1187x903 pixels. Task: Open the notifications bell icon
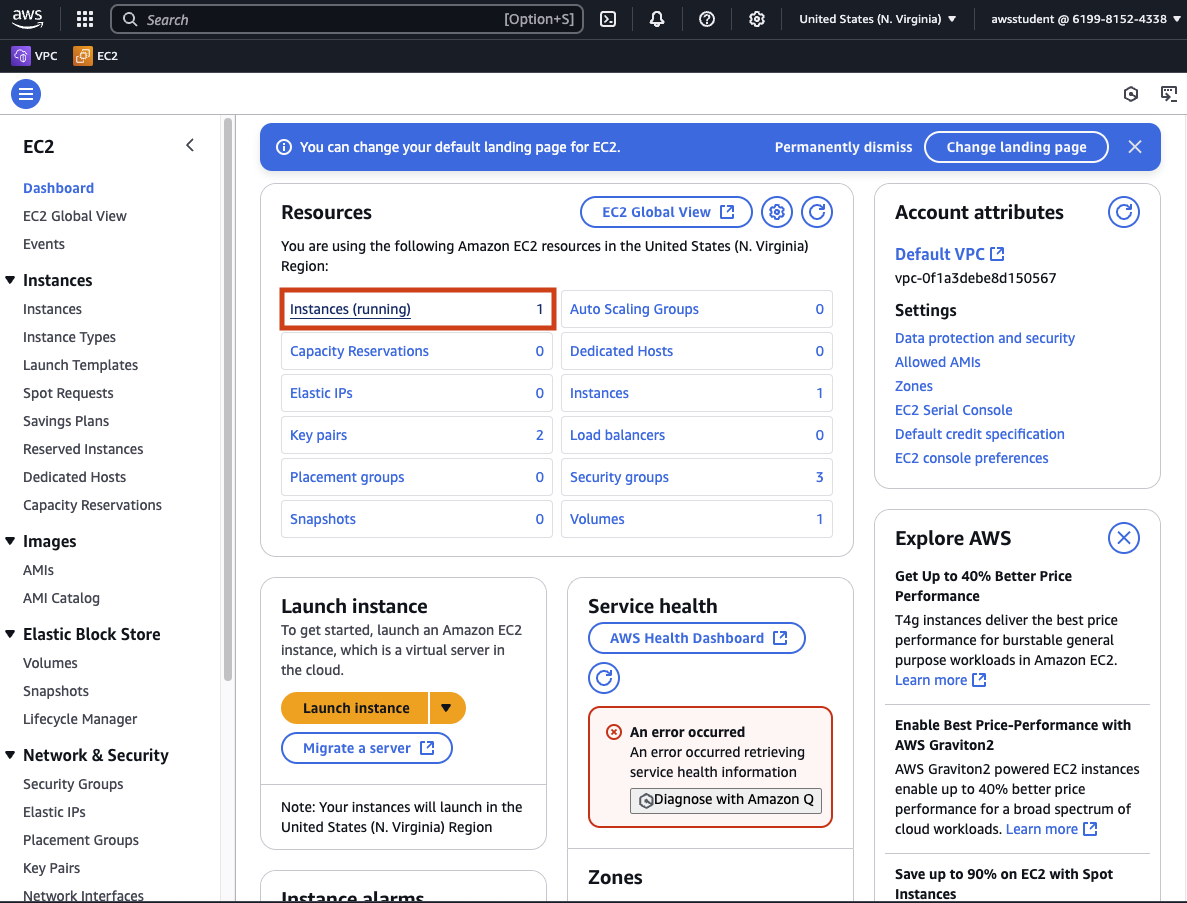tap(657, 19)
